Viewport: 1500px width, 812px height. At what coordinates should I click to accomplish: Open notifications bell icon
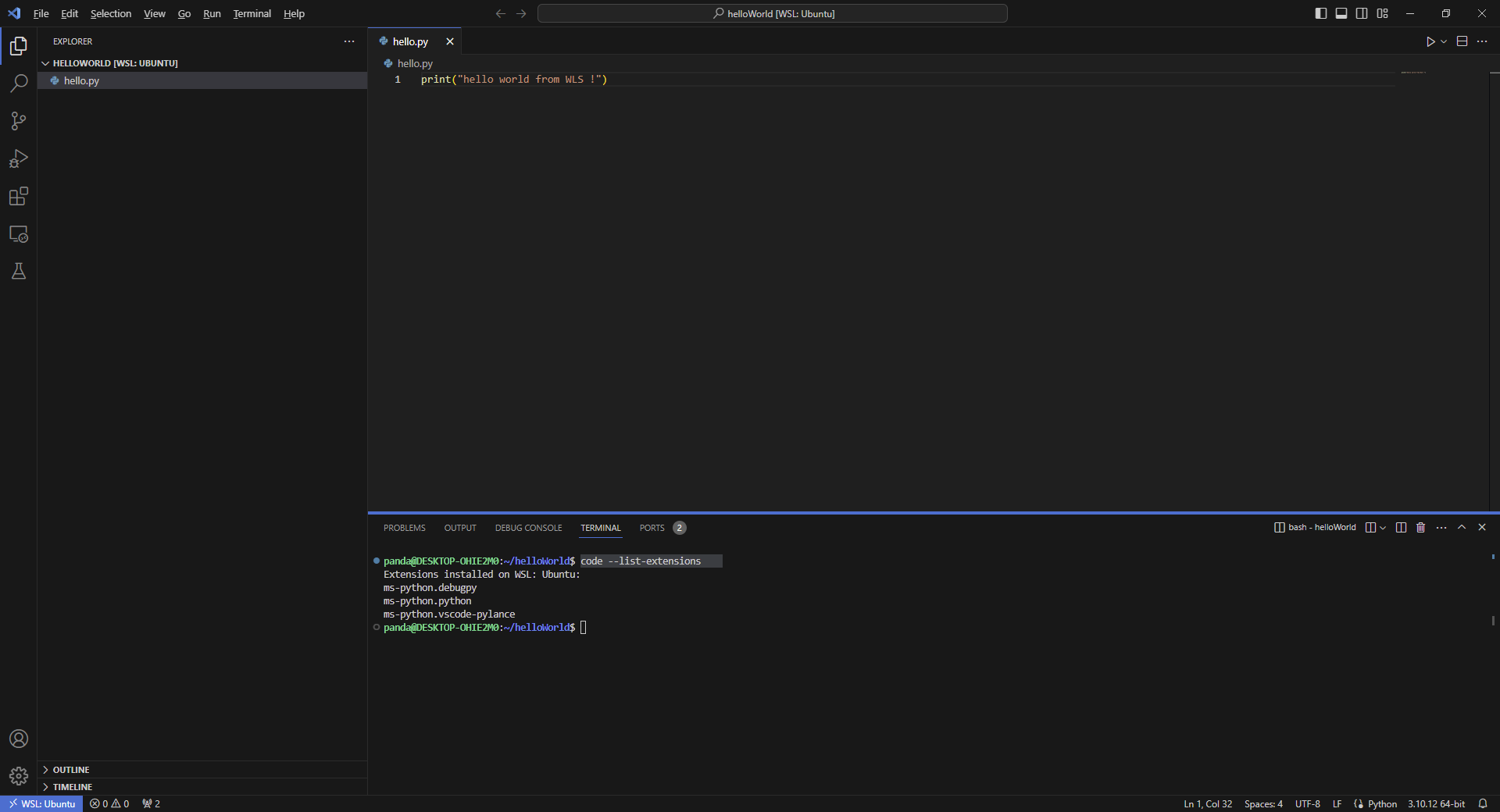(x=1483, y=803)
